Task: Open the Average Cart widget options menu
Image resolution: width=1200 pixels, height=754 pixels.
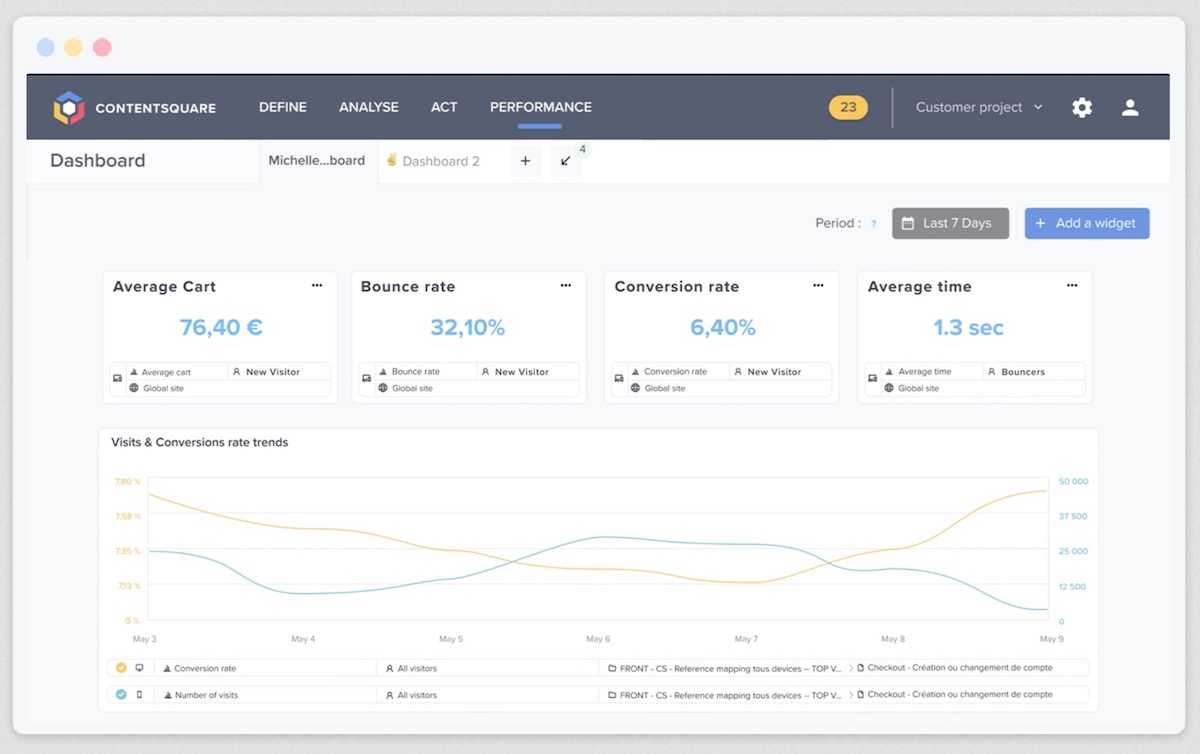Action: [x=317, y=285]
